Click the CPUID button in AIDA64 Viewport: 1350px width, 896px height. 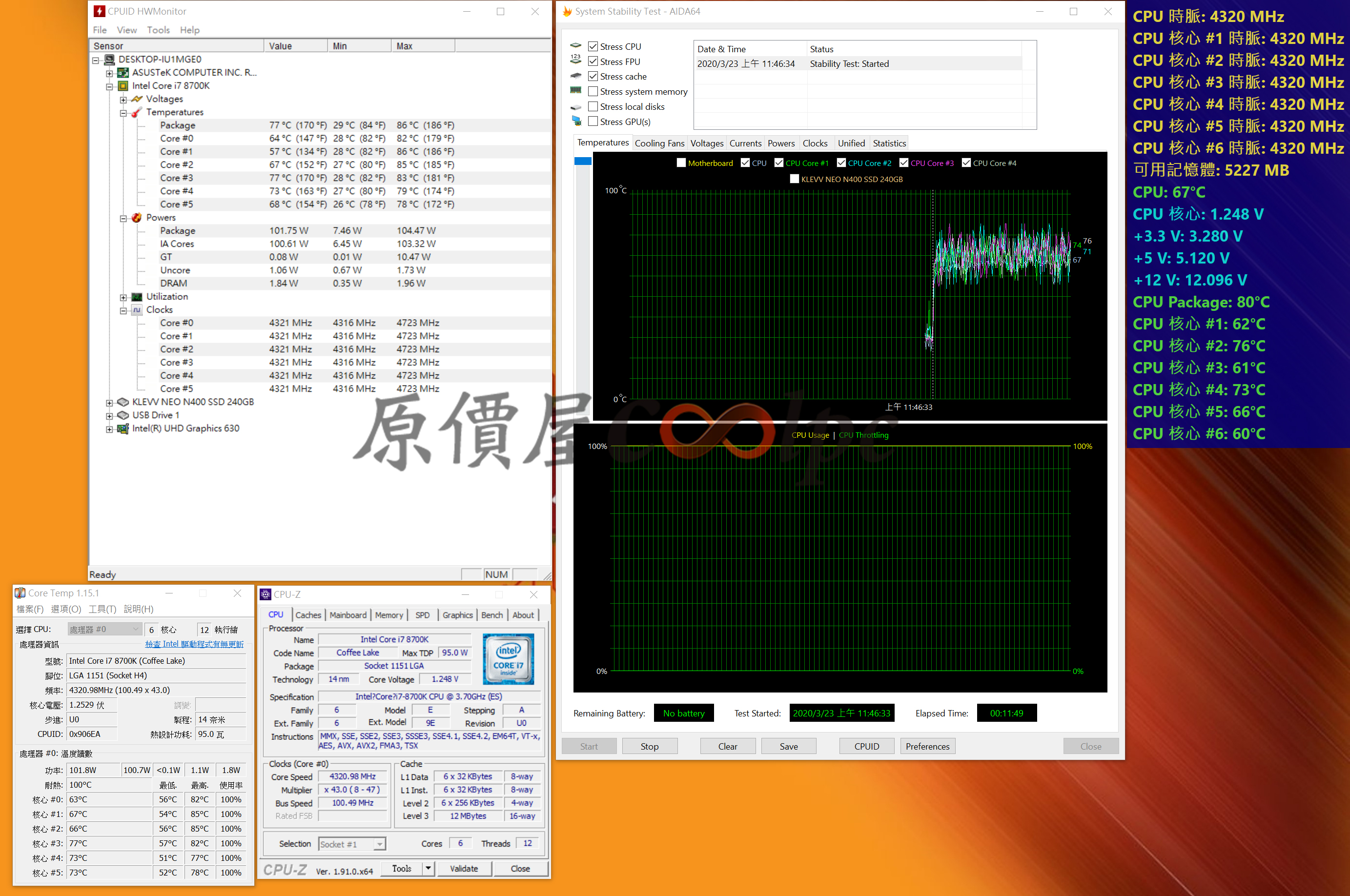(x=867, y=746)
